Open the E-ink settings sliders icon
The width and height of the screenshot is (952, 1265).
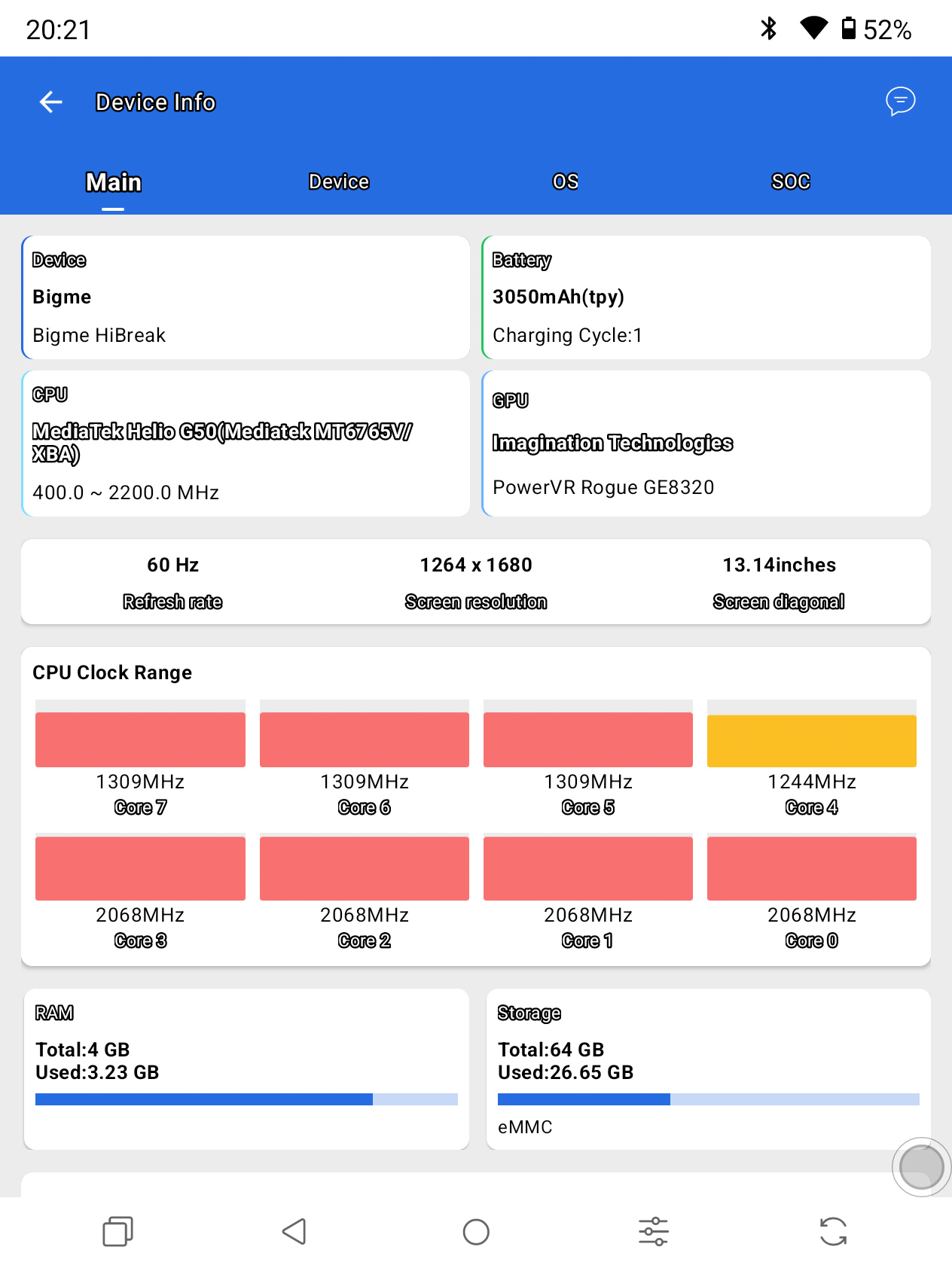654,1232
